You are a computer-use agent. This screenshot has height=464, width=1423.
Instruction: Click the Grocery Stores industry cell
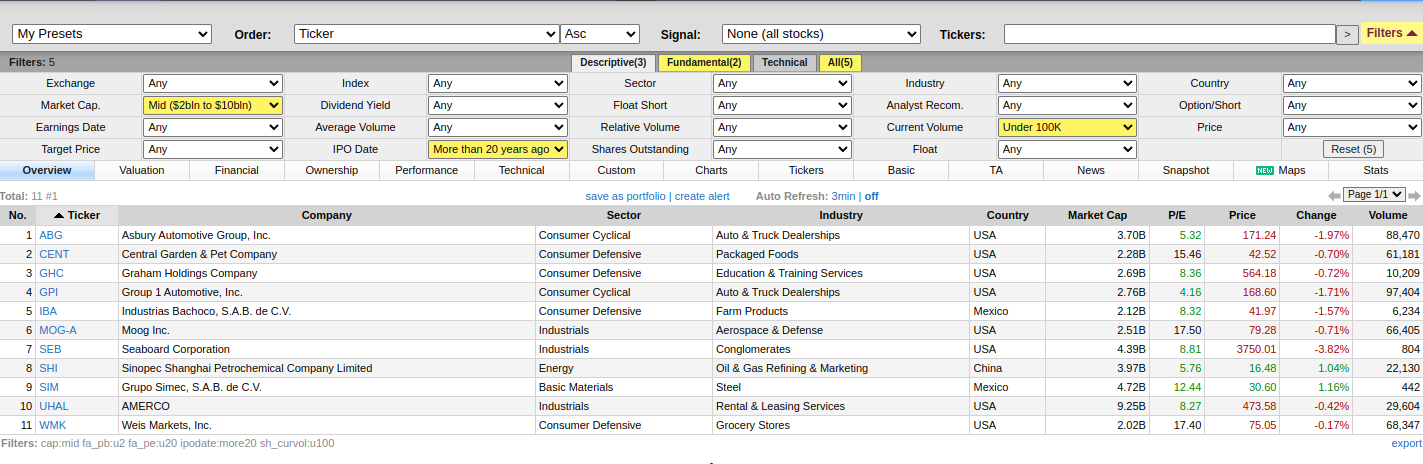point(840,425)
